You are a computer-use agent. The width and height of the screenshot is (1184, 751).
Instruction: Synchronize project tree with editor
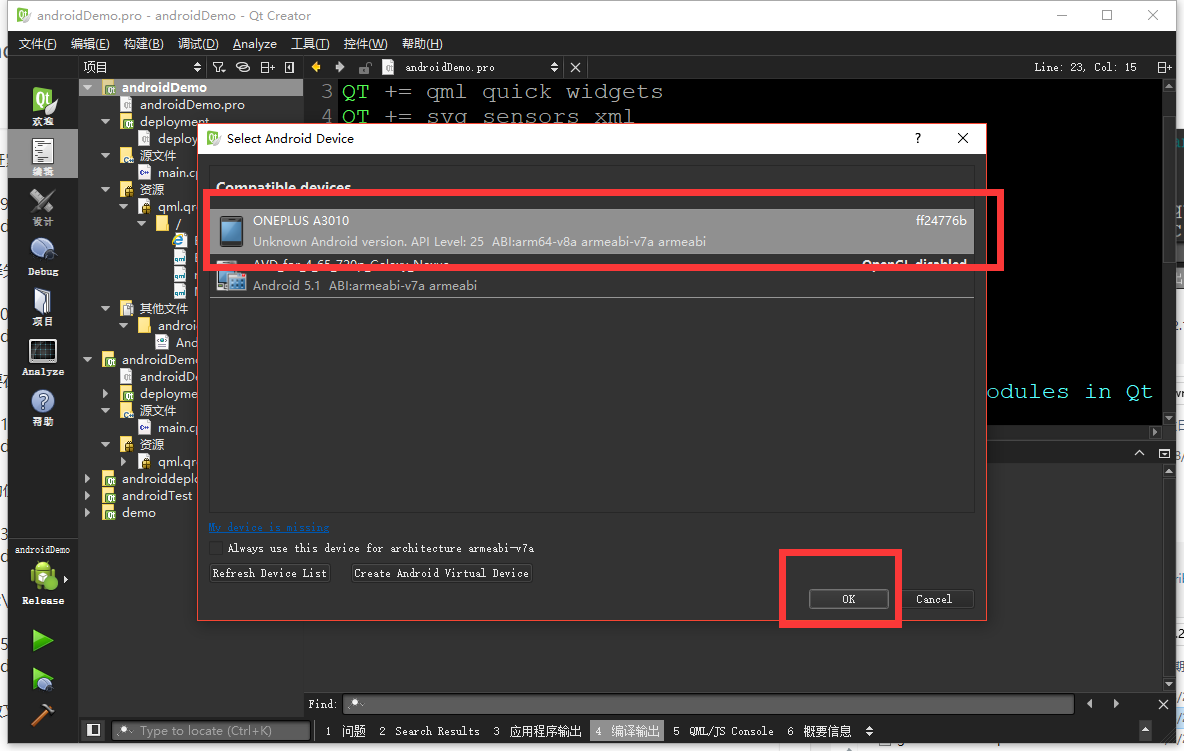243,67
